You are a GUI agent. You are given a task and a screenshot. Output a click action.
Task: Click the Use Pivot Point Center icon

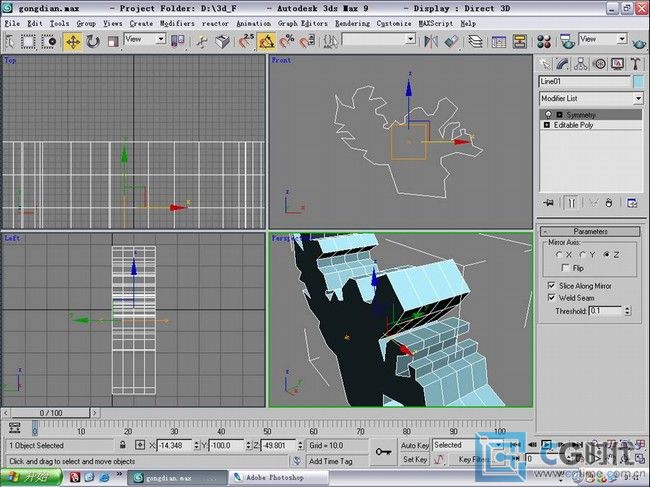[x=177, y=41]
